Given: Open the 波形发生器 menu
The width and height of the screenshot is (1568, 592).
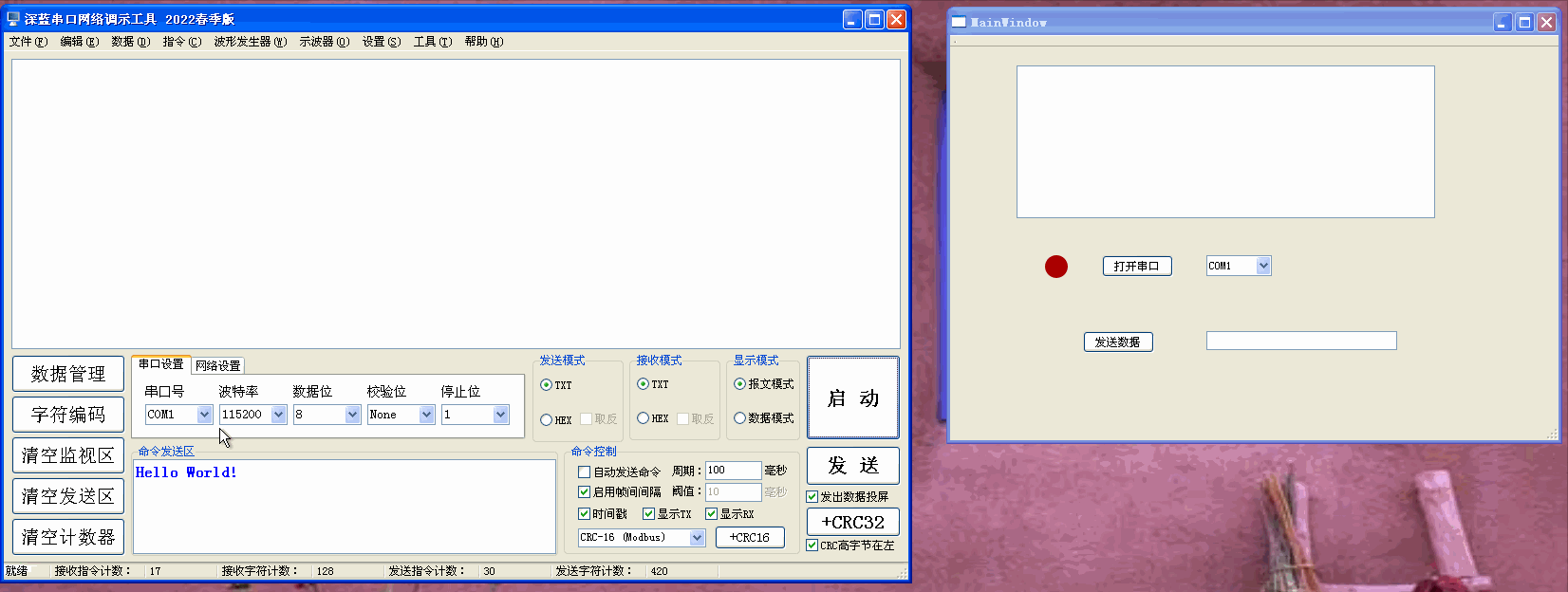Looking at the screenshot, I should pos(250,42).
